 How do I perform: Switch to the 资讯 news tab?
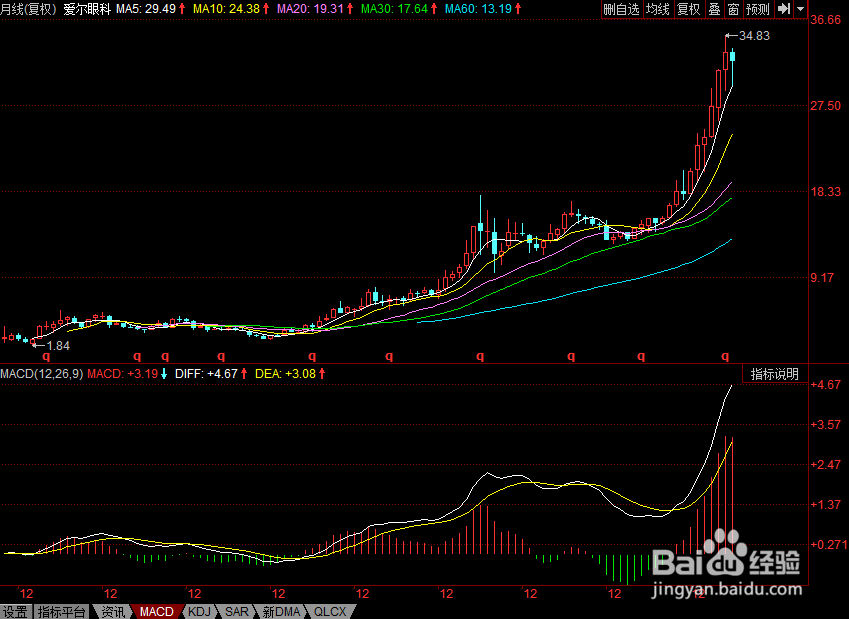tap(112, 612)
